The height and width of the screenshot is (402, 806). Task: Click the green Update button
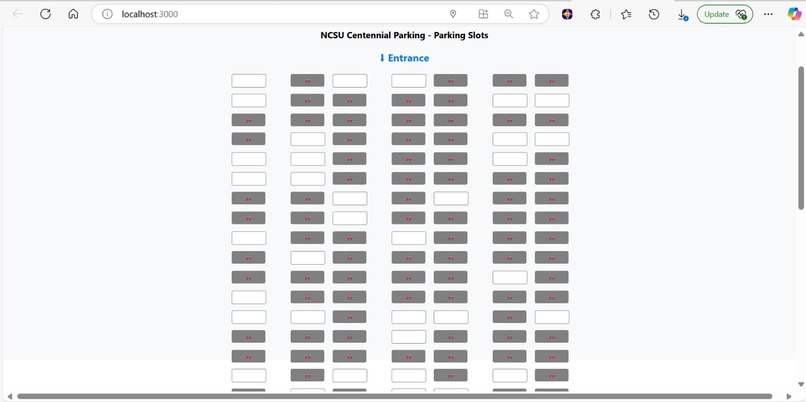725,14
